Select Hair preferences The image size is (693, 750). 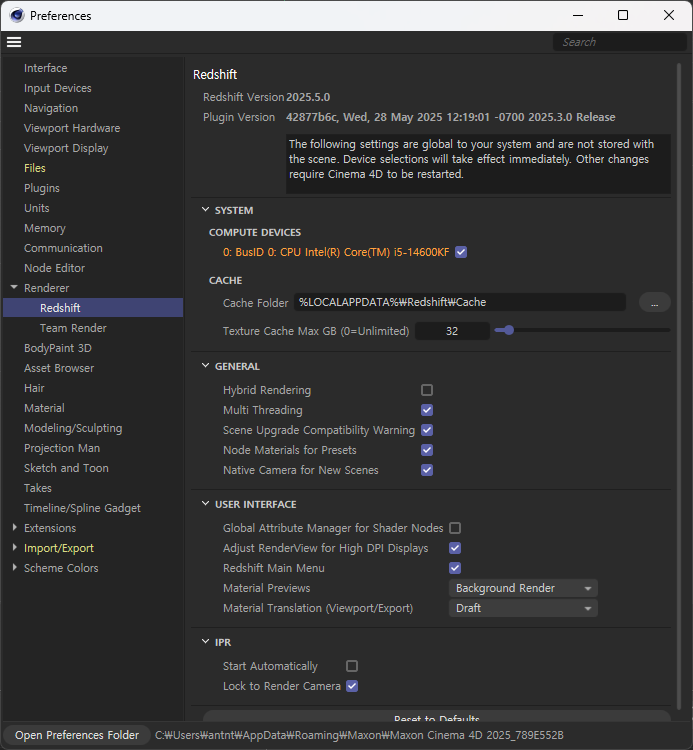[x=34, y=388]
